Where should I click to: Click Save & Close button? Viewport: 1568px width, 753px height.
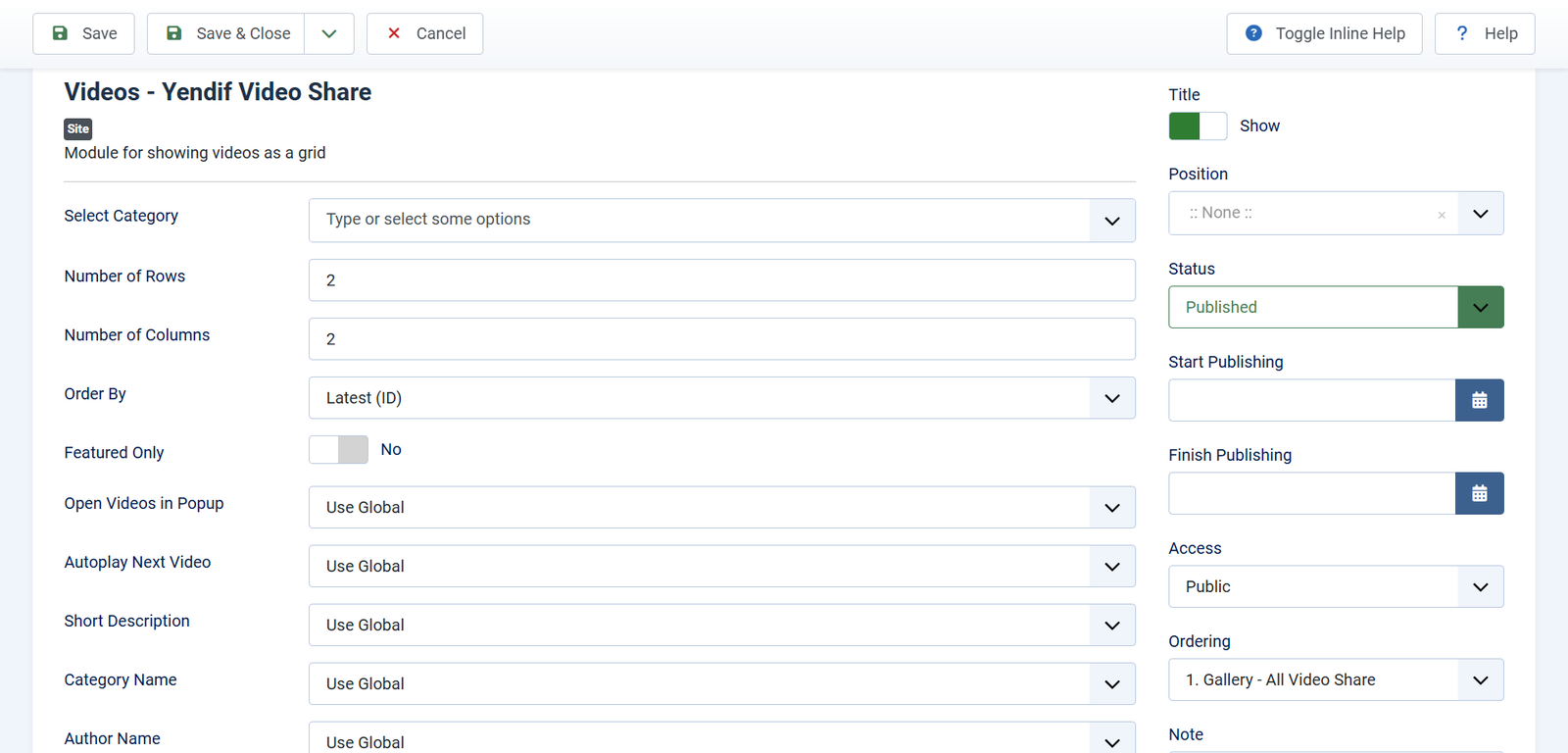click(226, 33)
